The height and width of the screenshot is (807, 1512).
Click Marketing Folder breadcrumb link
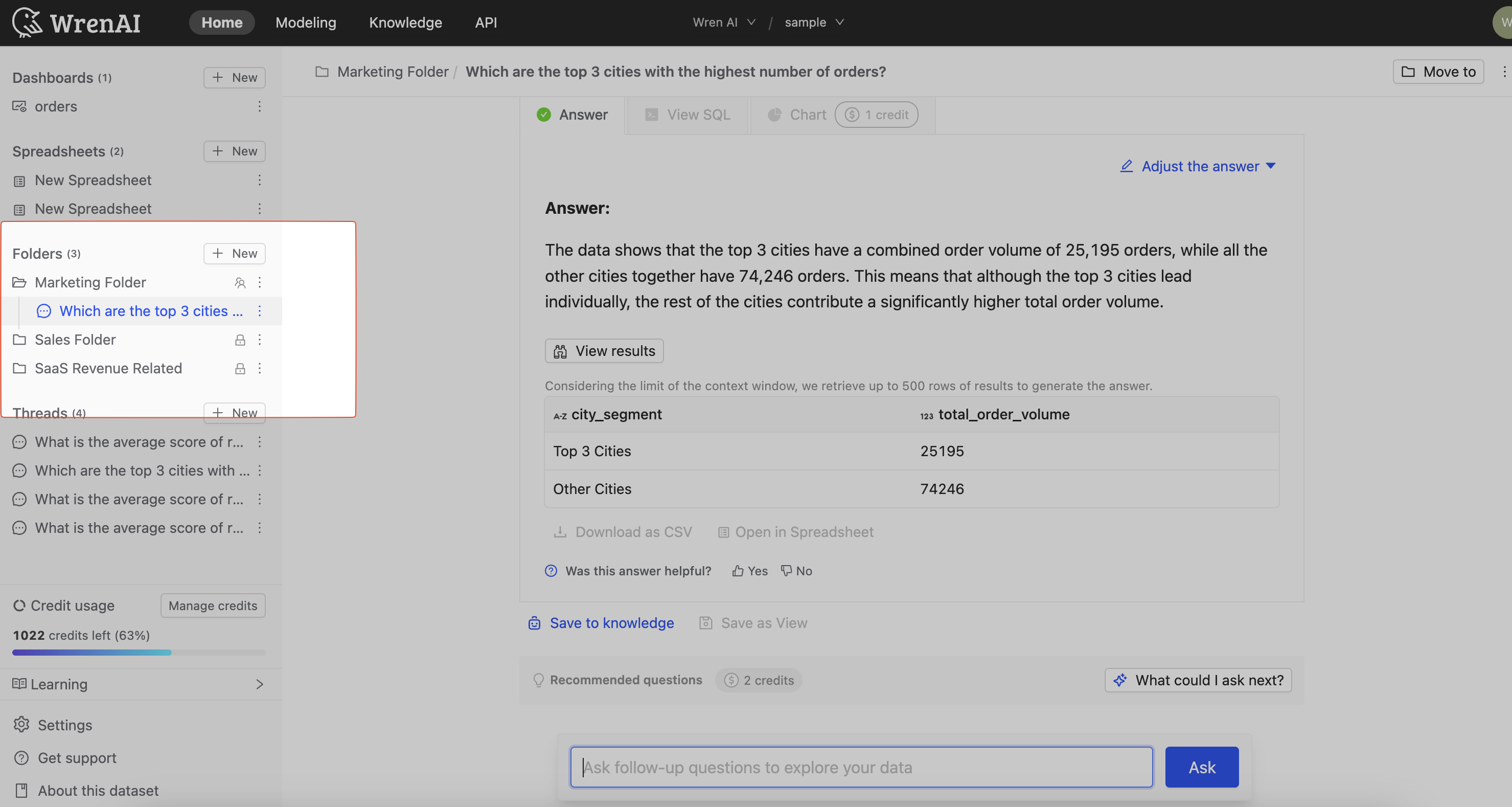(x=393, y=72)
